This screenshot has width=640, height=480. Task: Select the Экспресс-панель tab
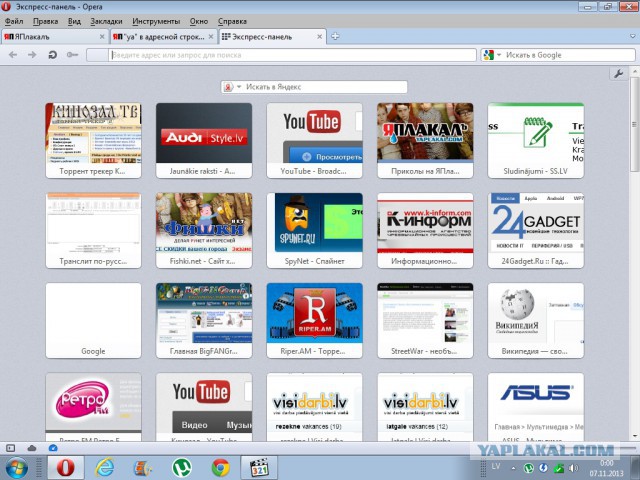click(x=272, y=37)
